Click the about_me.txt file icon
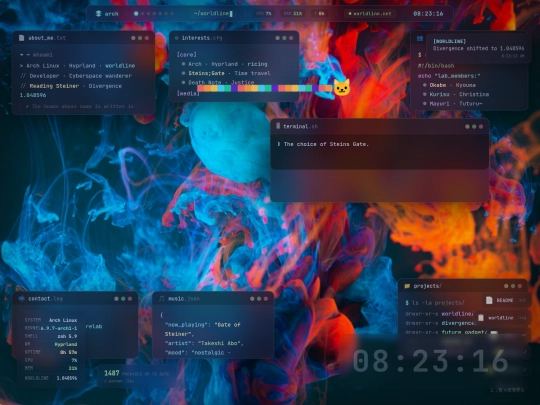Viewport: 540px width, 405px height. 21,38
